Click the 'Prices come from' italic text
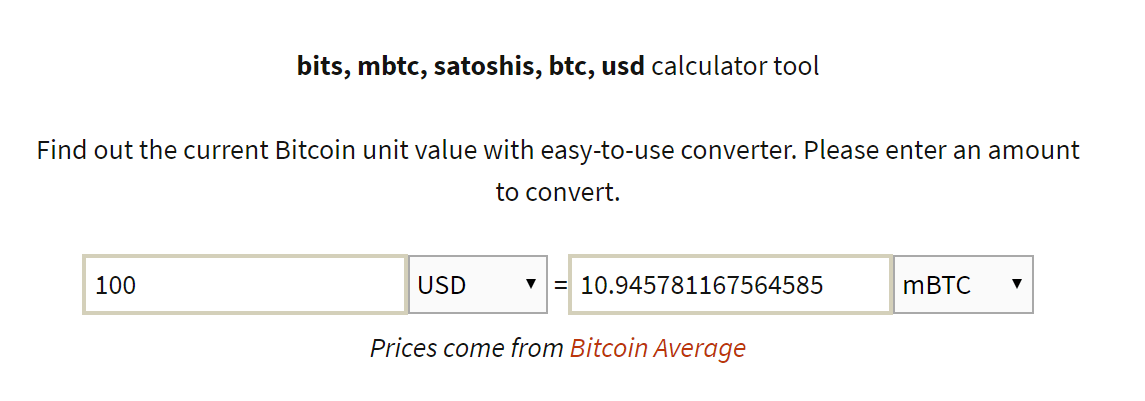This screenshot has width=1145, height=401. 467,348
